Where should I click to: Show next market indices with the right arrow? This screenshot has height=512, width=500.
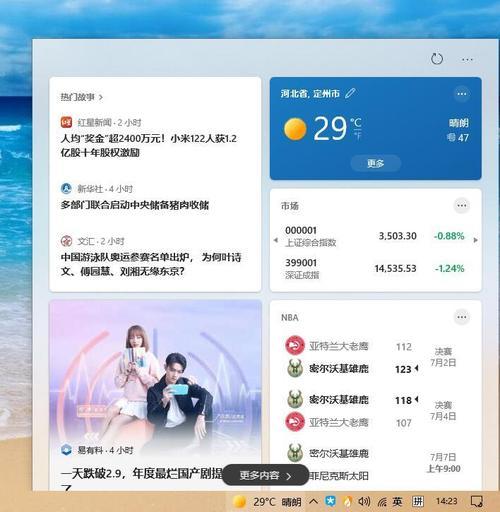pos(476,240)
